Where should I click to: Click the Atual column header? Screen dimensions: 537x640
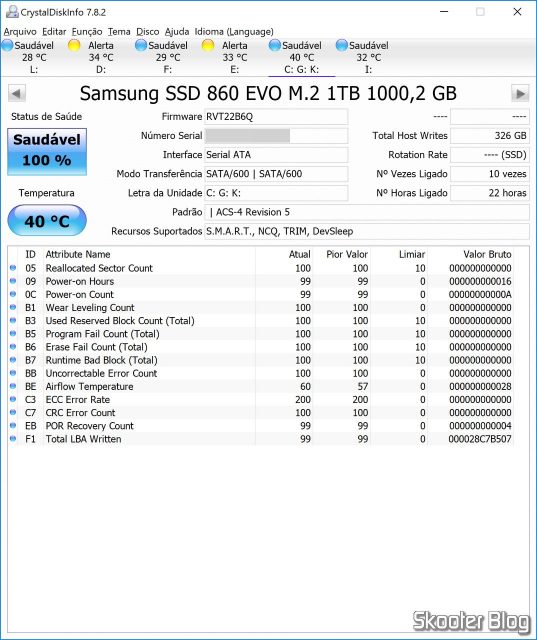point(300,254)
